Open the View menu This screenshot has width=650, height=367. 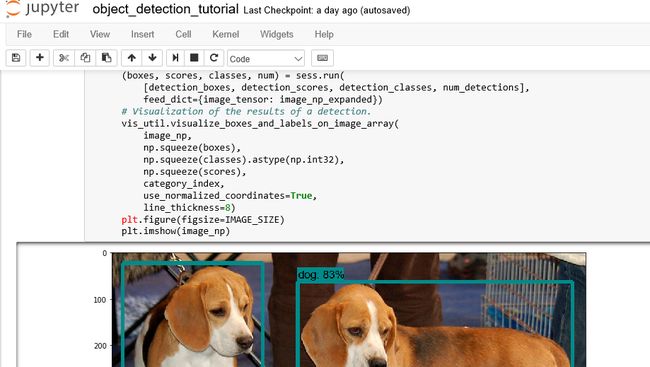pos(100,34)
